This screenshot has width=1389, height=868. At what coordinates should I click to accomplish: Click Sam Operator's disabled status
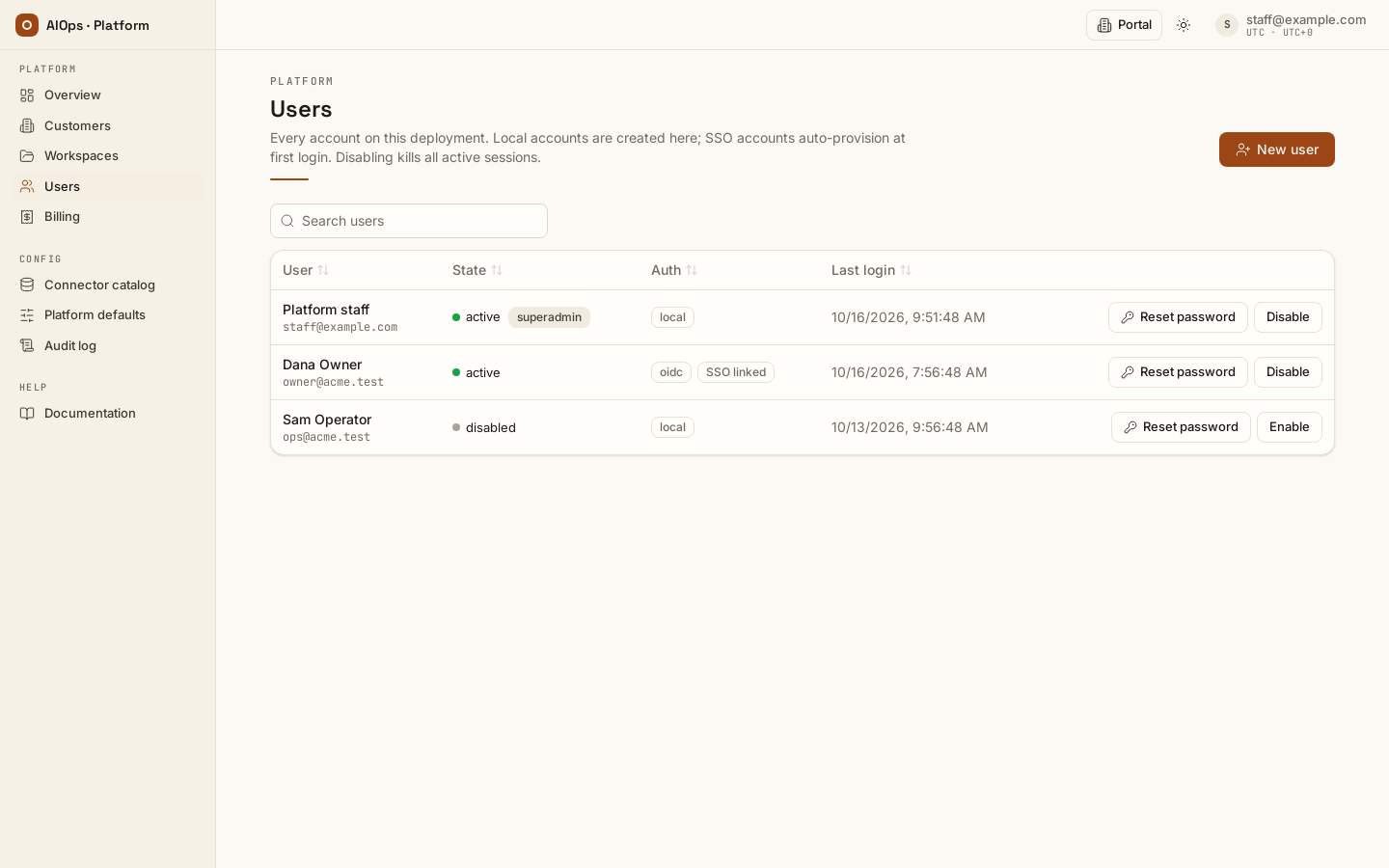484,427
